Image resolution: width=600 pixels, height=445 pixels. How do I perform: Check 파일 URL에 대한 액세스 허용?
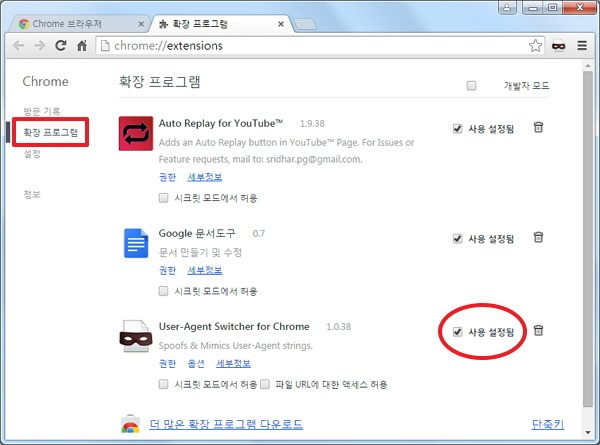tap(265, 384)
